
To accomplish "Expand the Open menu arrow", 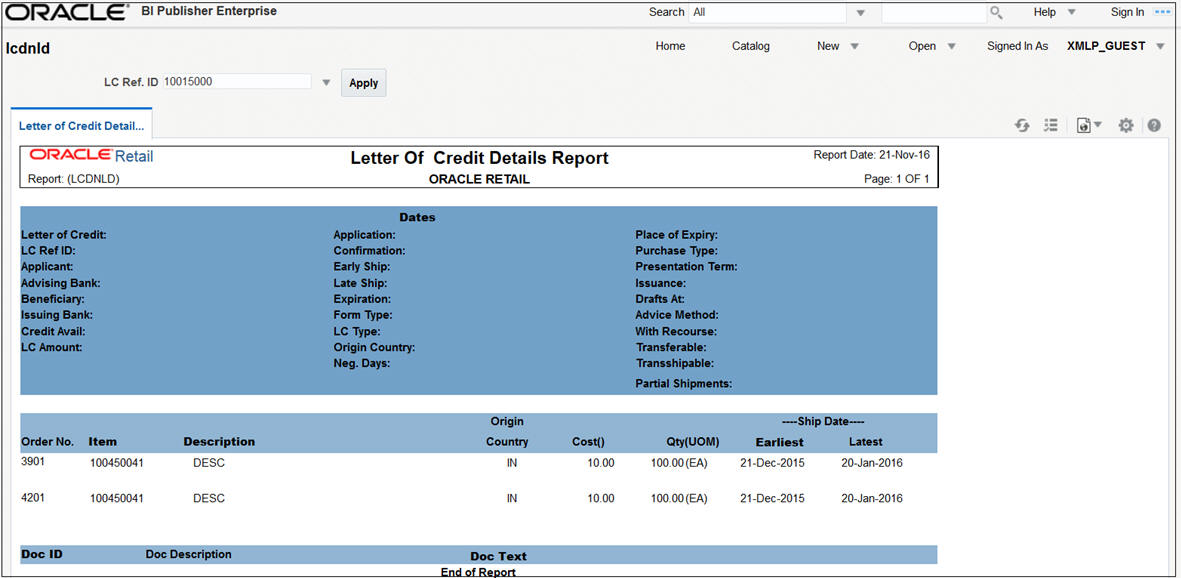I will [951, 47].
